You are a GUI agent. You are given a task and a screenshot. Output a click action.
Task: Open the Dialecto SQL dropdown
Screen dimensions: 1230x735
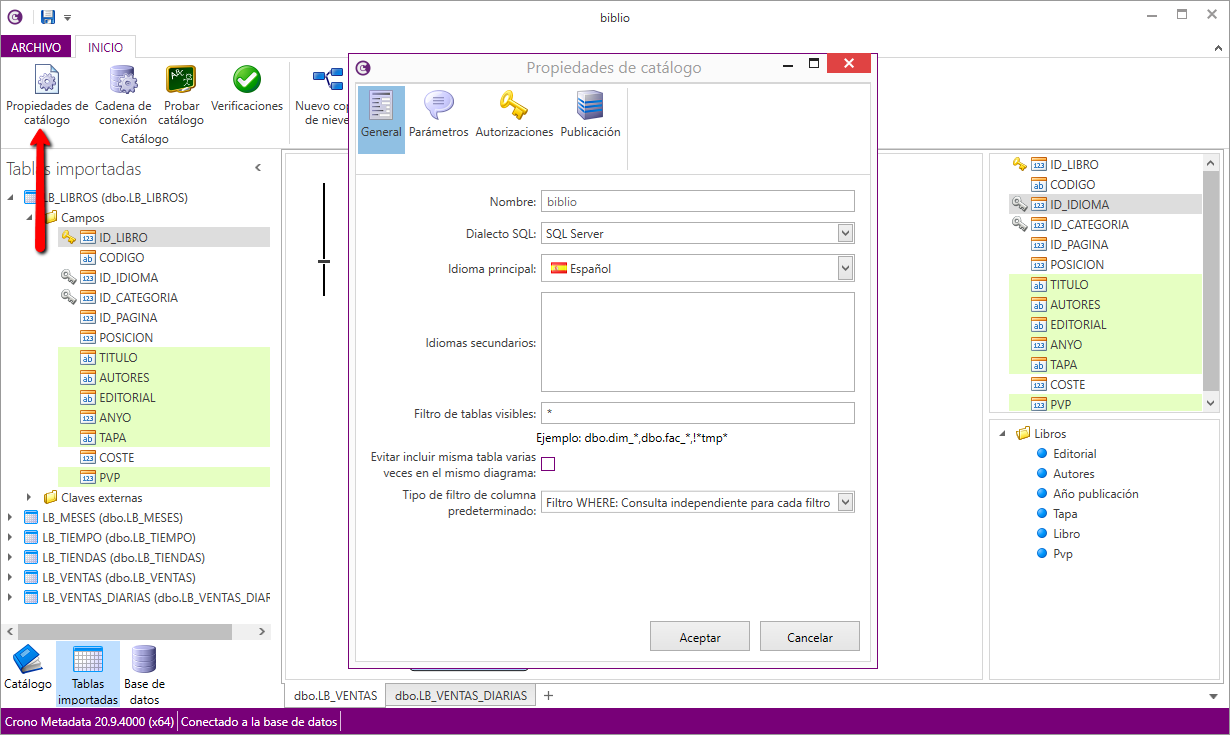[845, 234]
